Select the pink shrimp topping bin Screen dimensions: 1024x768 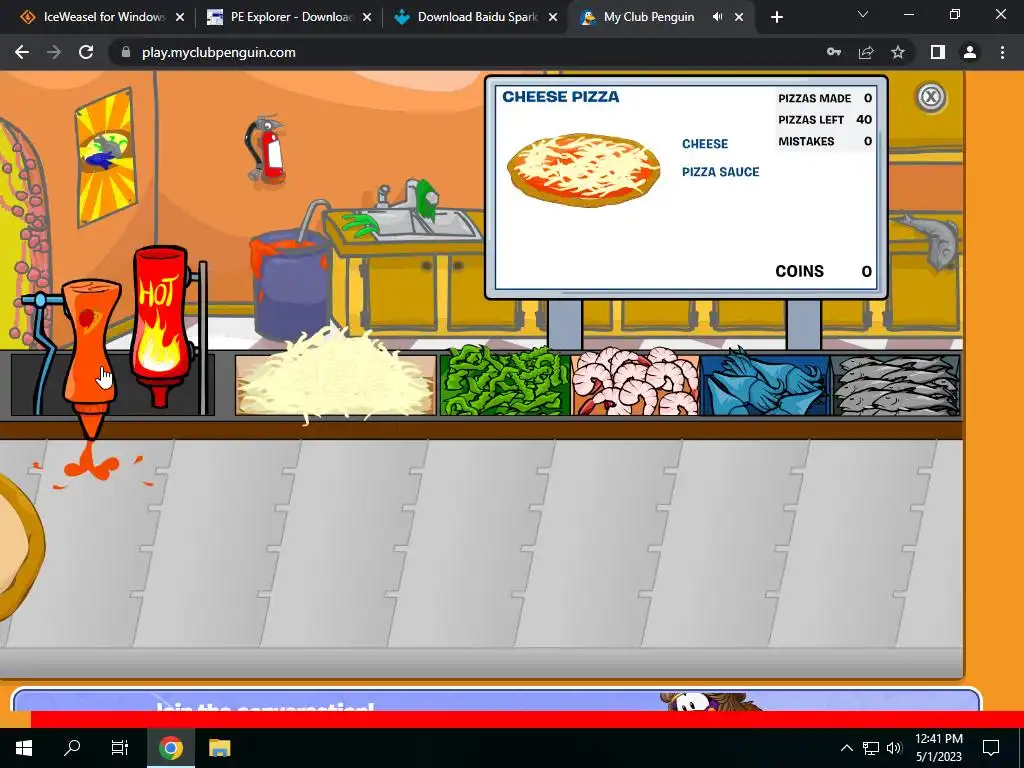pyautogui.click(x=635, y=382)
